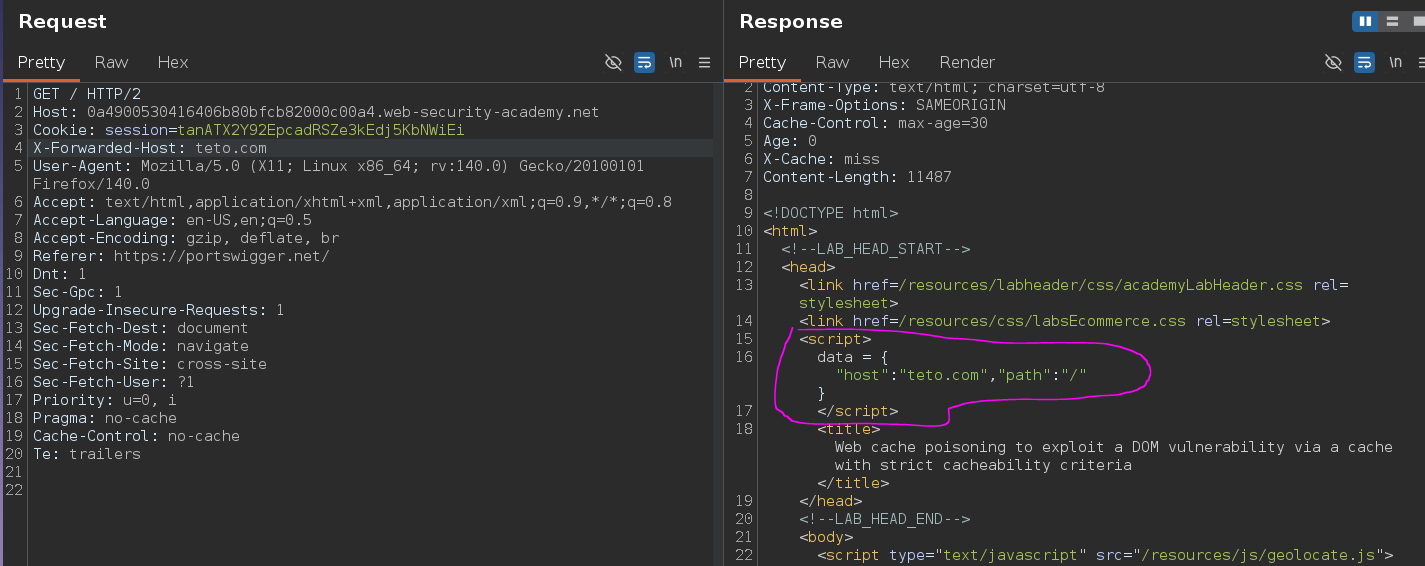Click the Sec-Fetch-Dest: document line
The image size is (1425, 566).
point(141,328)
